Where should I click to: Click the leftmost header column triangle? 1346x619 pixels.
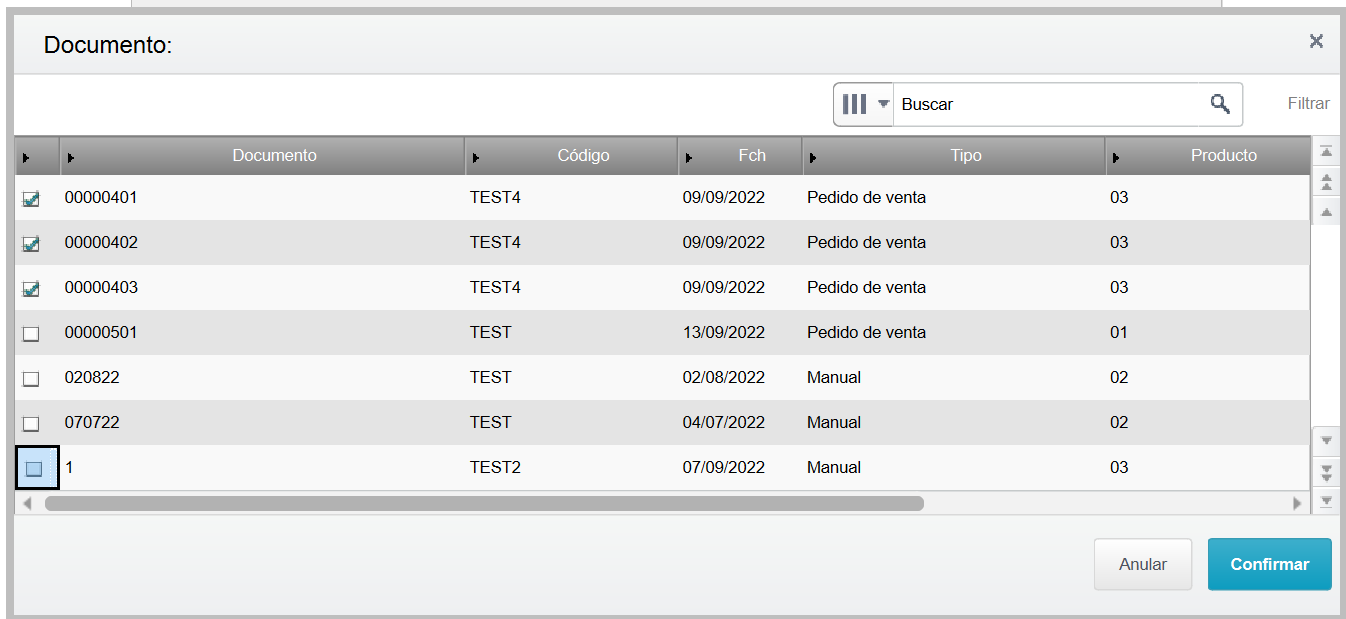pyautogui.click(x=25, y=158)
